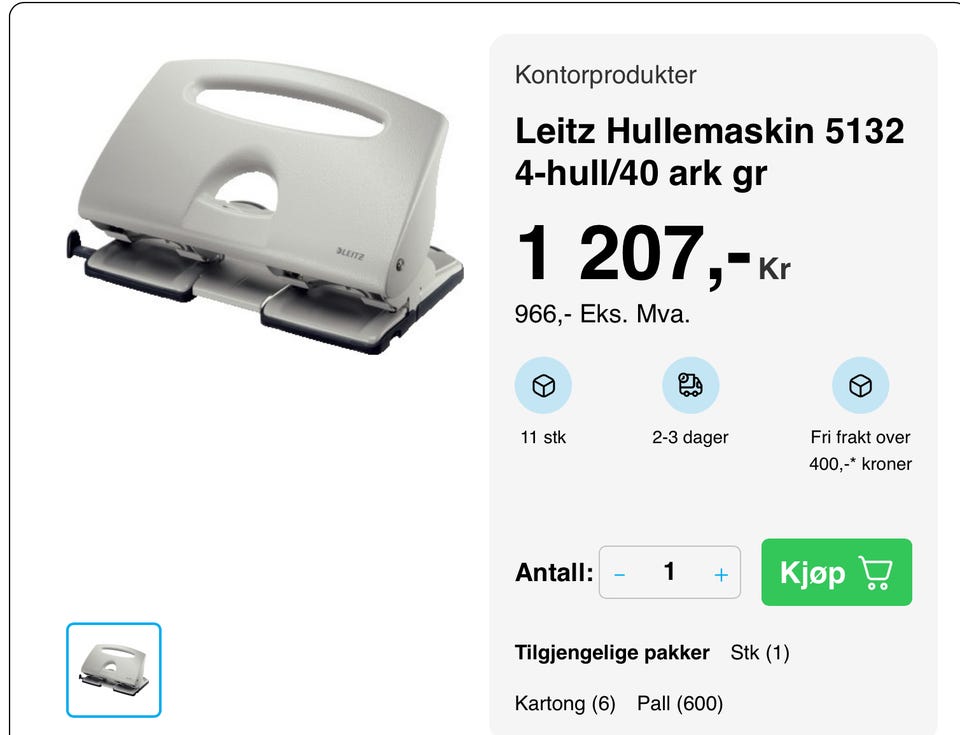Click the quantity input field showing 1
The width and height of the screenshot is (960, 735).
[669, 572]
